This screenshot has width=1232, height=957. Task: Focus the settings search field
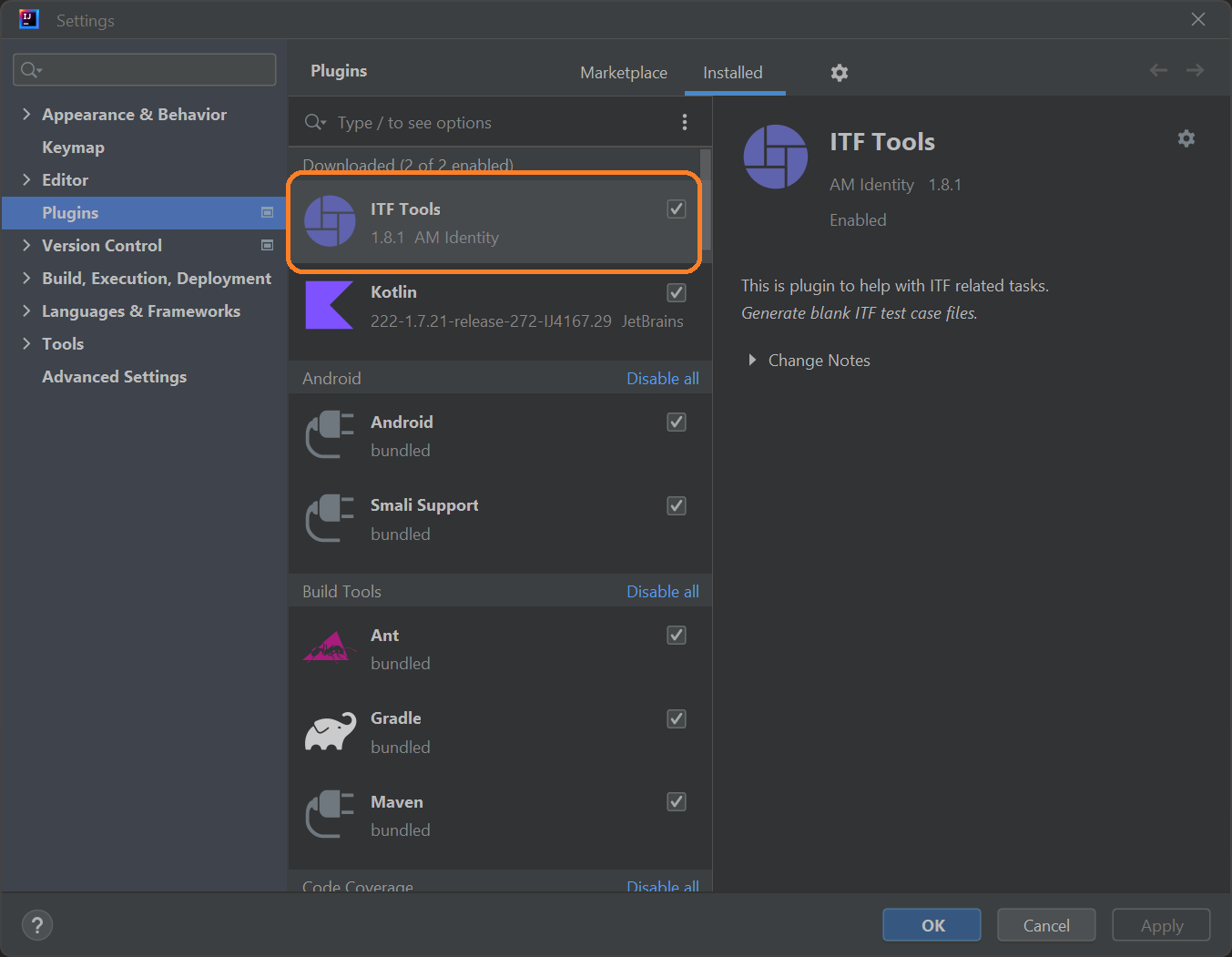[x=145, y=70]
